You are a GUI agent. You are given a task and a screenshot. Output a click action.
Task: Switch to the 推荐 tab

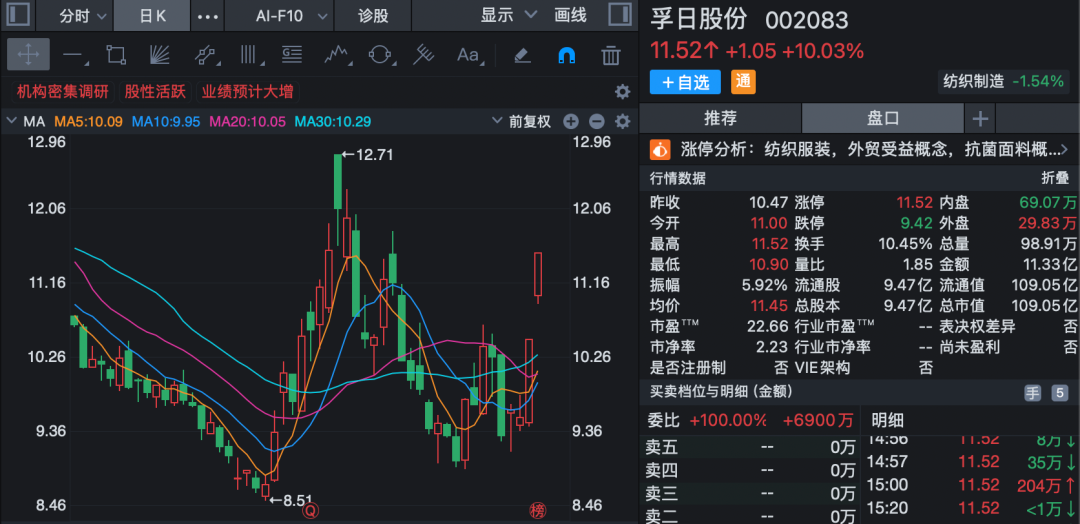pos(720,118)
